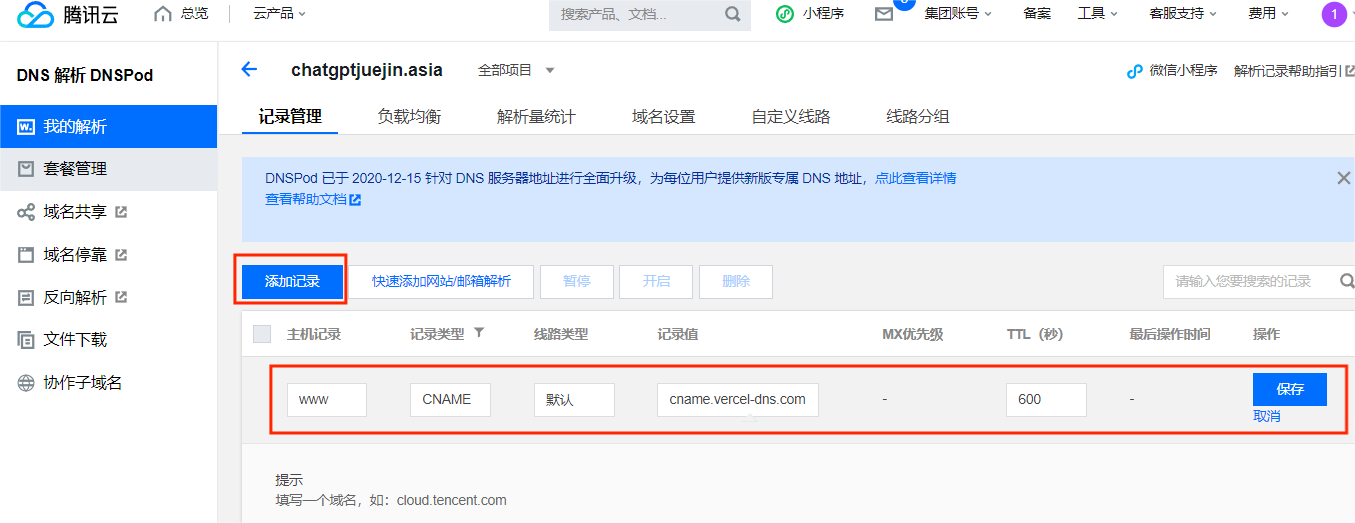Click 添加记录 button

292,281
